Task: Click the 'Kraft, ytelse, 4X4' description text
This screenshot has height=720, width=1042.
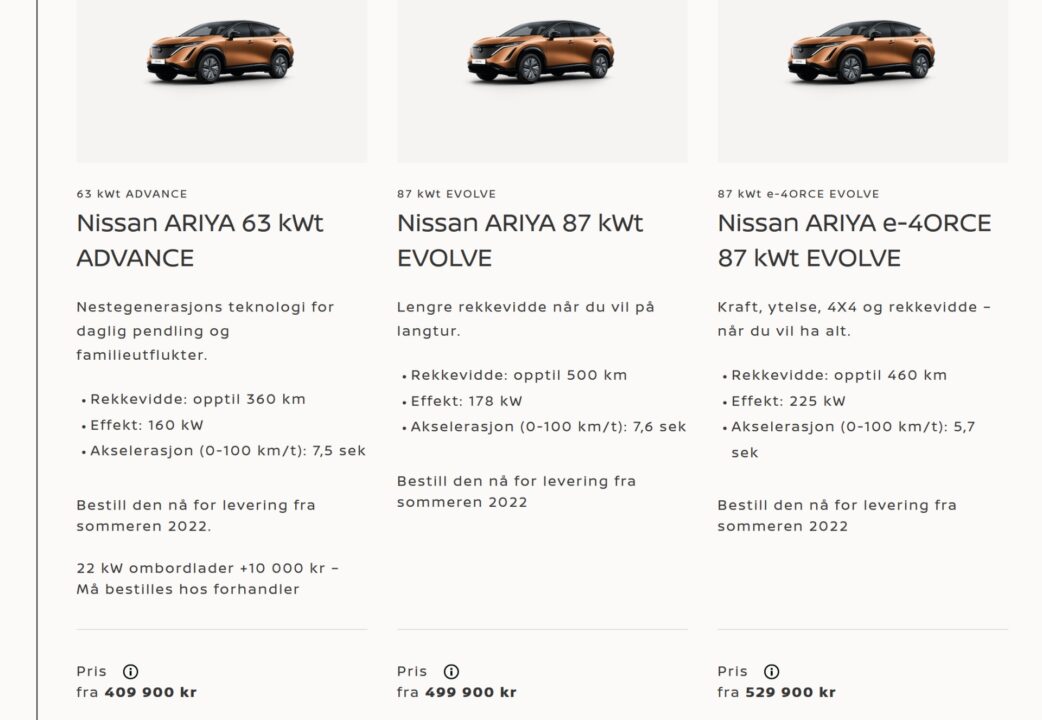Action: click(x=853, y=318)
